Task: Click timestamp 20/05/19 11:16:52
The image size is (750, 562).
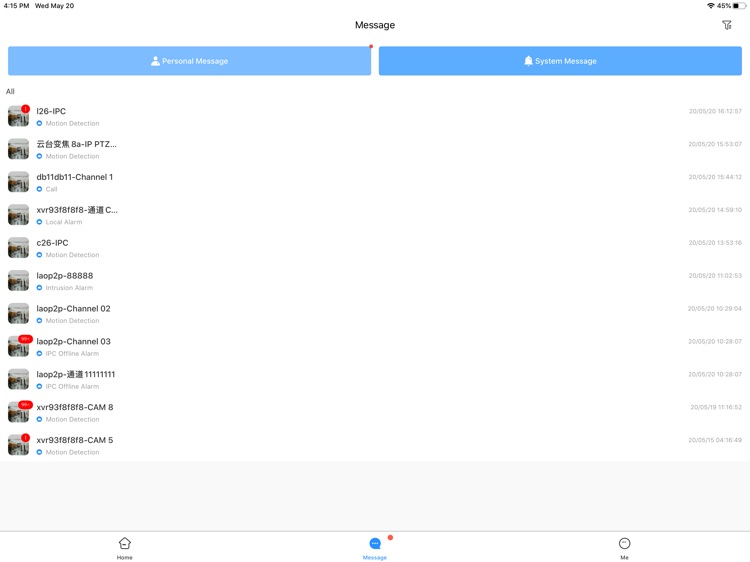Action: click(x=716, y=408)
